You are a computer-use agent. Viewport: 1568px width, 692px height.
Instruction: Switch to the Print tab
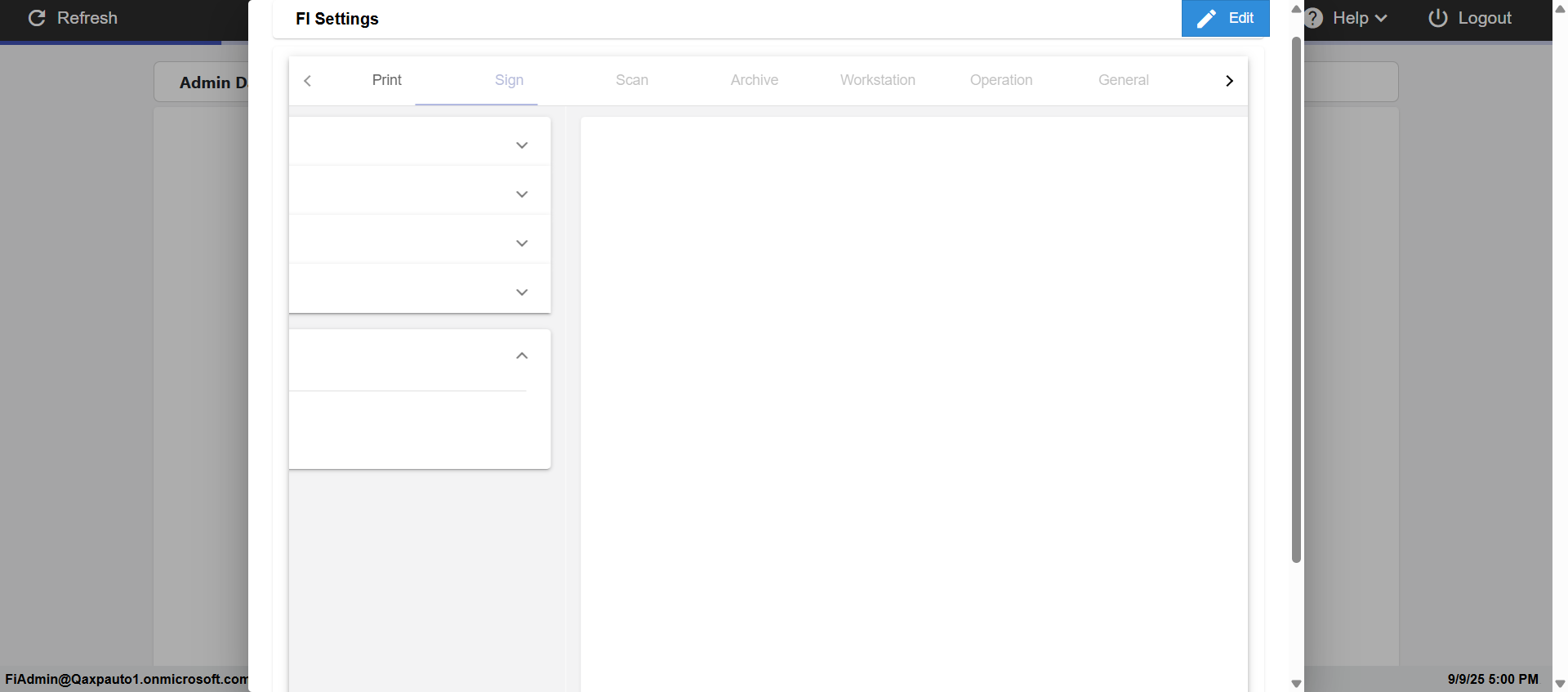[x=387, y=80]
